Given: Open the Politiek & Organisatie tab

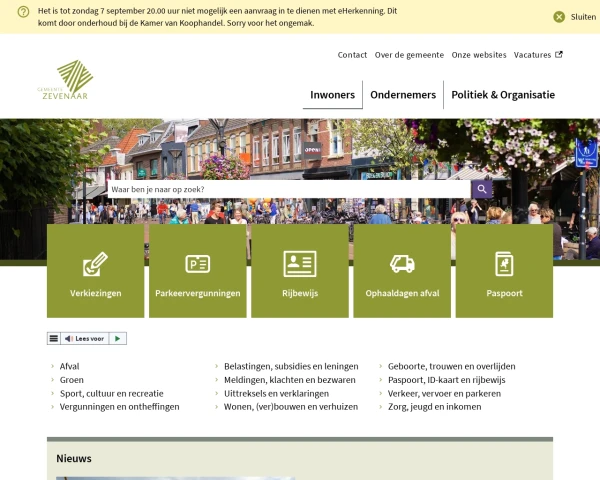Looking at the screenshot, I should 502,95.
